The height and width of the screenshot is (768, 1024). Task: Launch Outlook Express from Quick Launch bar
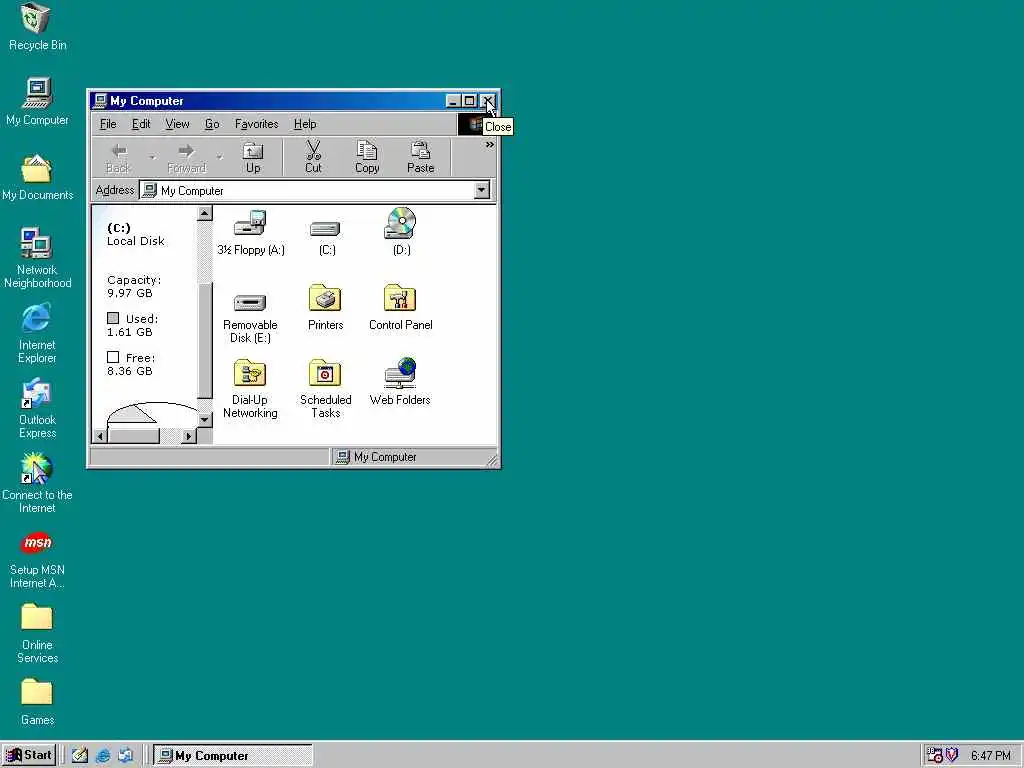click(x=125, y=756)
